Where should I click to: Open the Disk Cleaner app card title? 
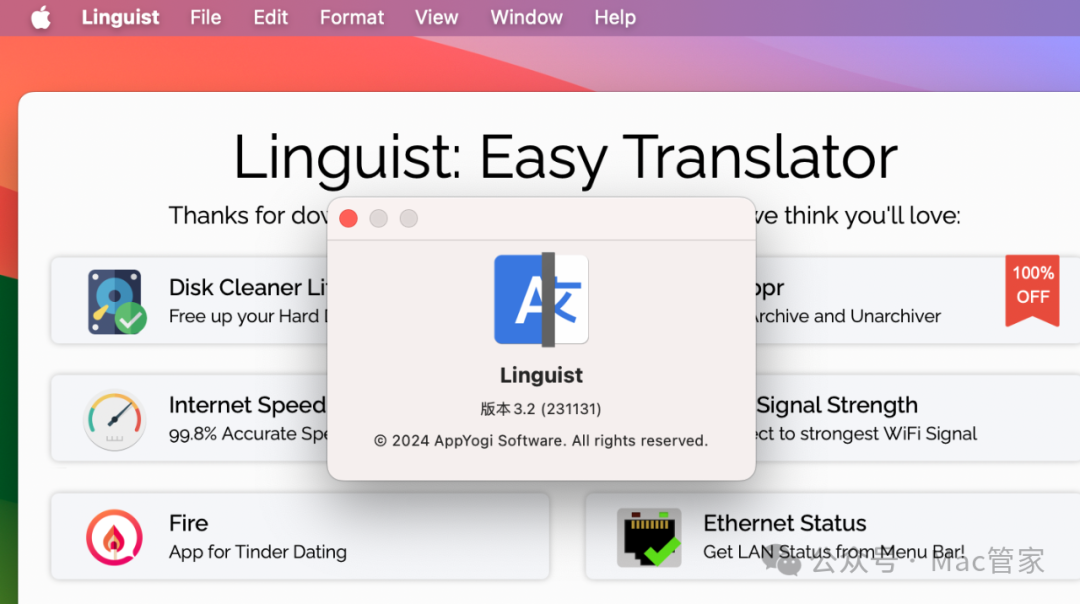coord(248,287)
